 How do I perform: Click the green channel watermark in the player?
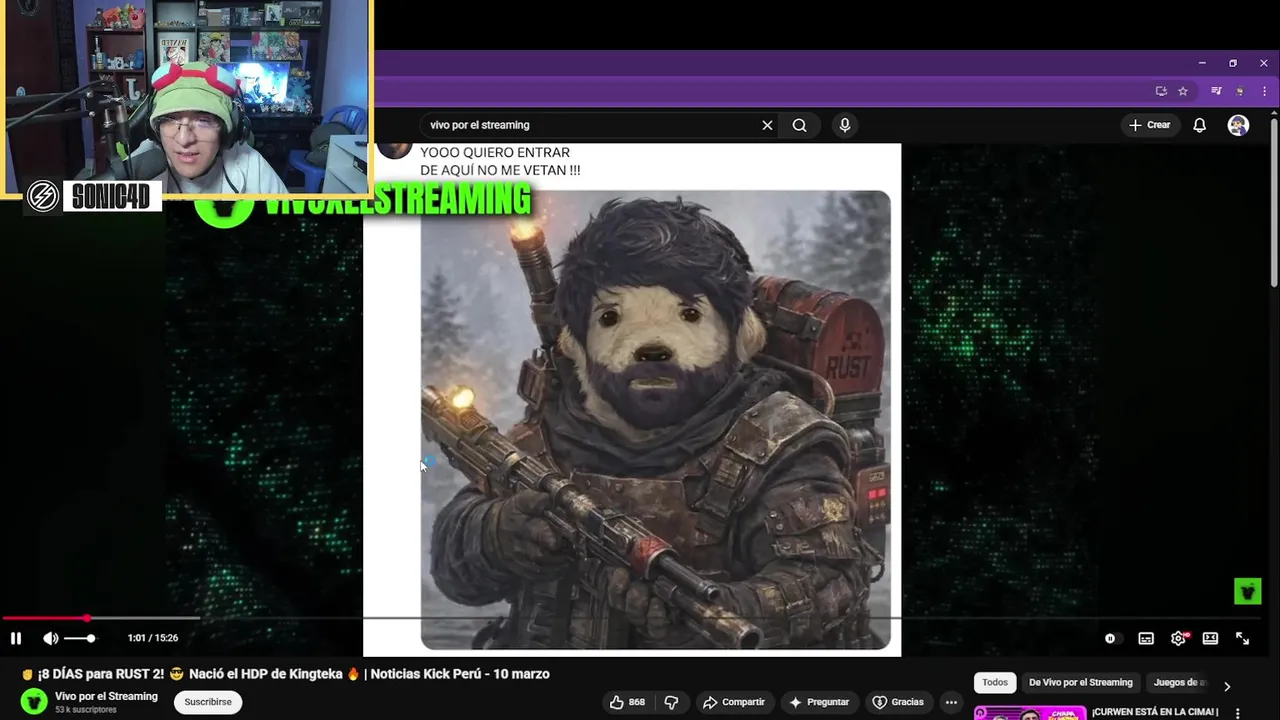(1247, 592)
